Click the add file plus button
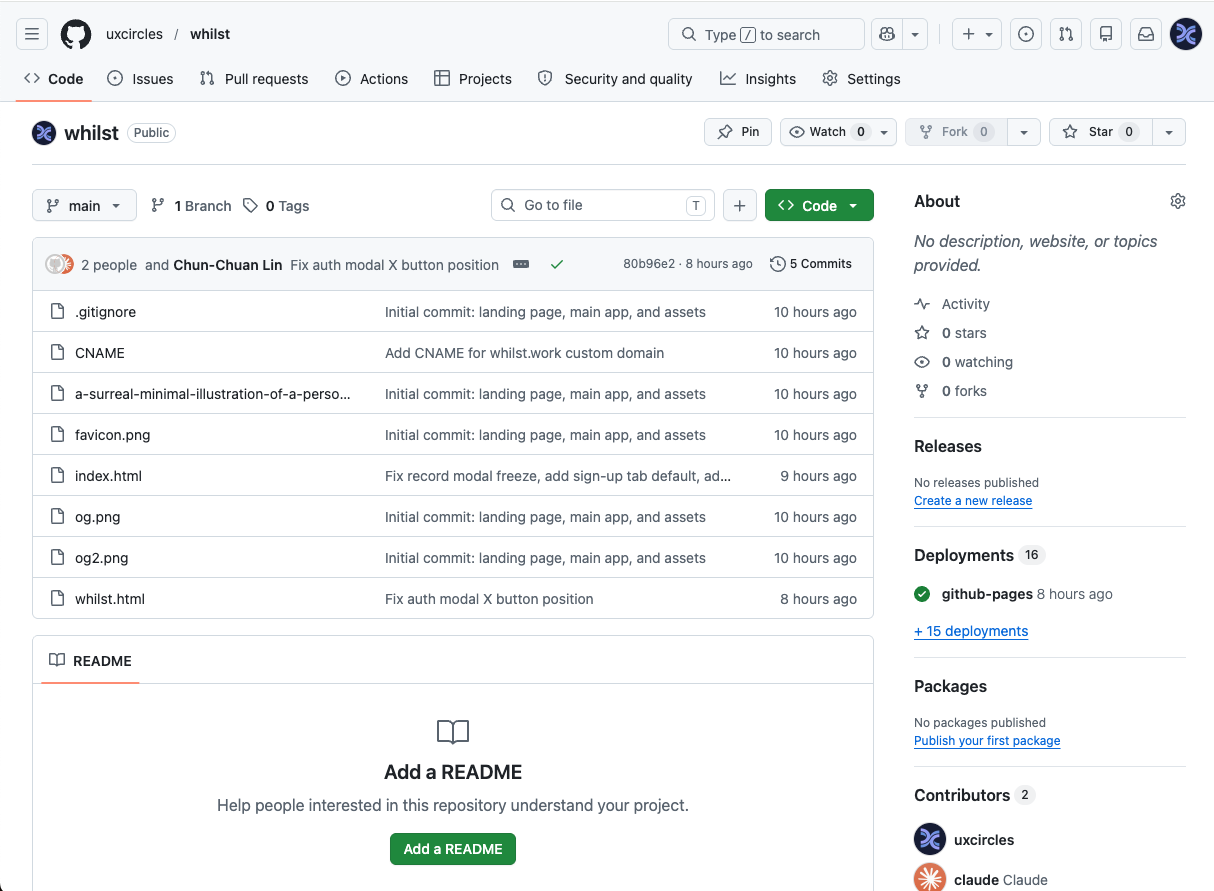Screen dimensions: 1214x891 coord(739,205)
